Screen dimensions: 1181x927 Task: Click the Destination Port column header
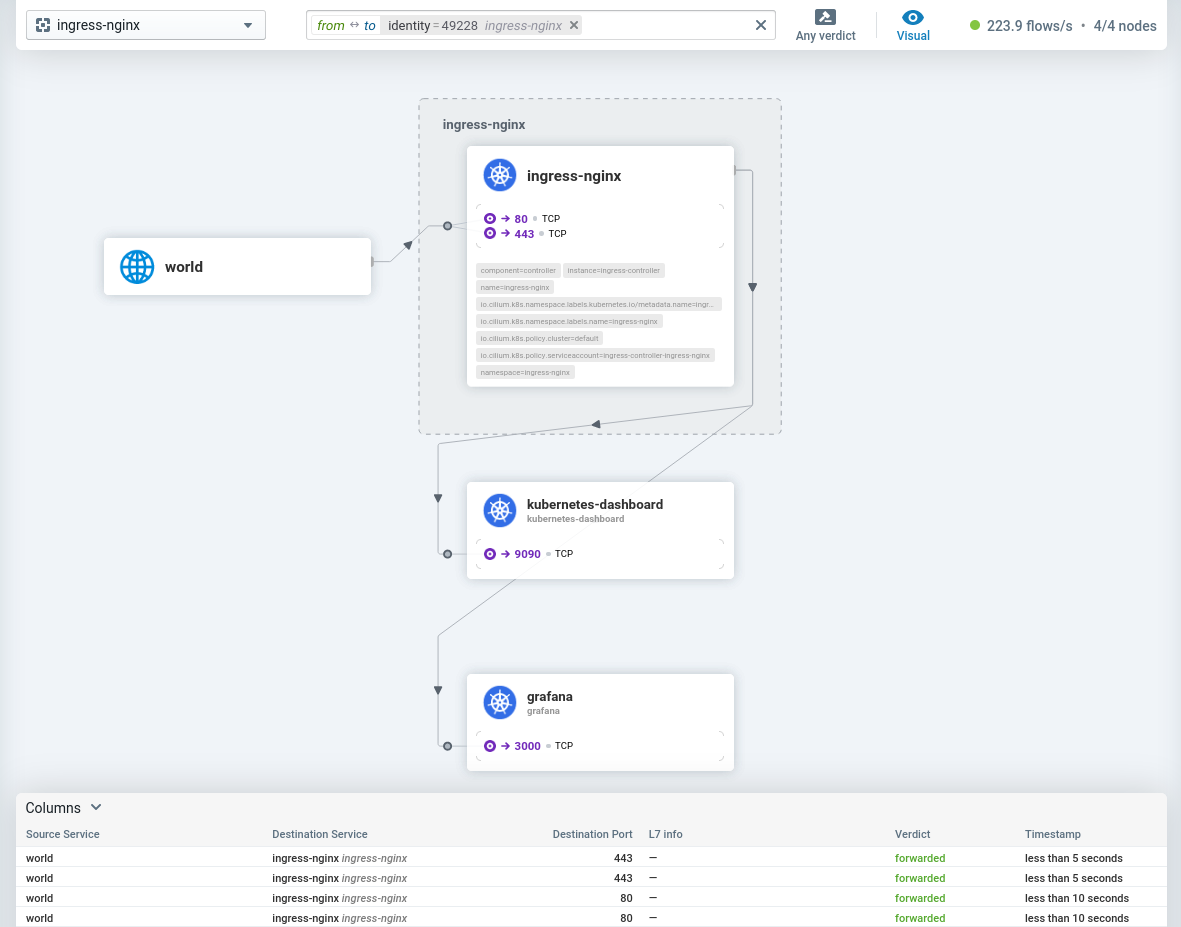click(x=592, y=834)
